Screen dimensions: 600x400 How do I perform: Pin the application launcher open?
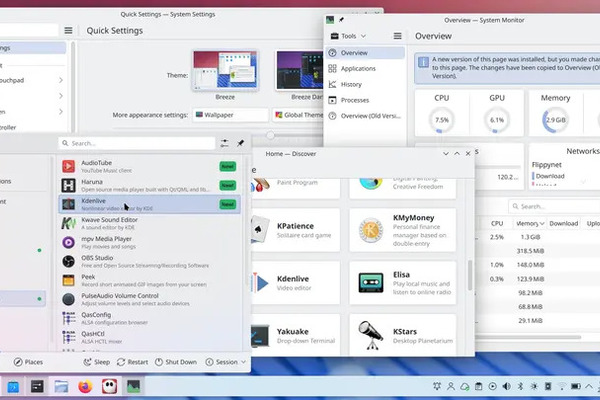240,144
